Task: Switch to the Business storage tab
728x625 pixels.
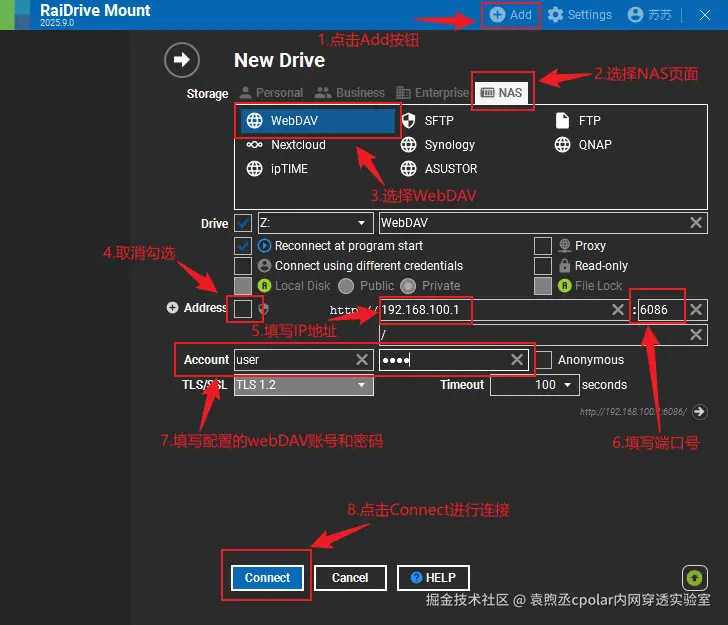Action: [350, 93]
